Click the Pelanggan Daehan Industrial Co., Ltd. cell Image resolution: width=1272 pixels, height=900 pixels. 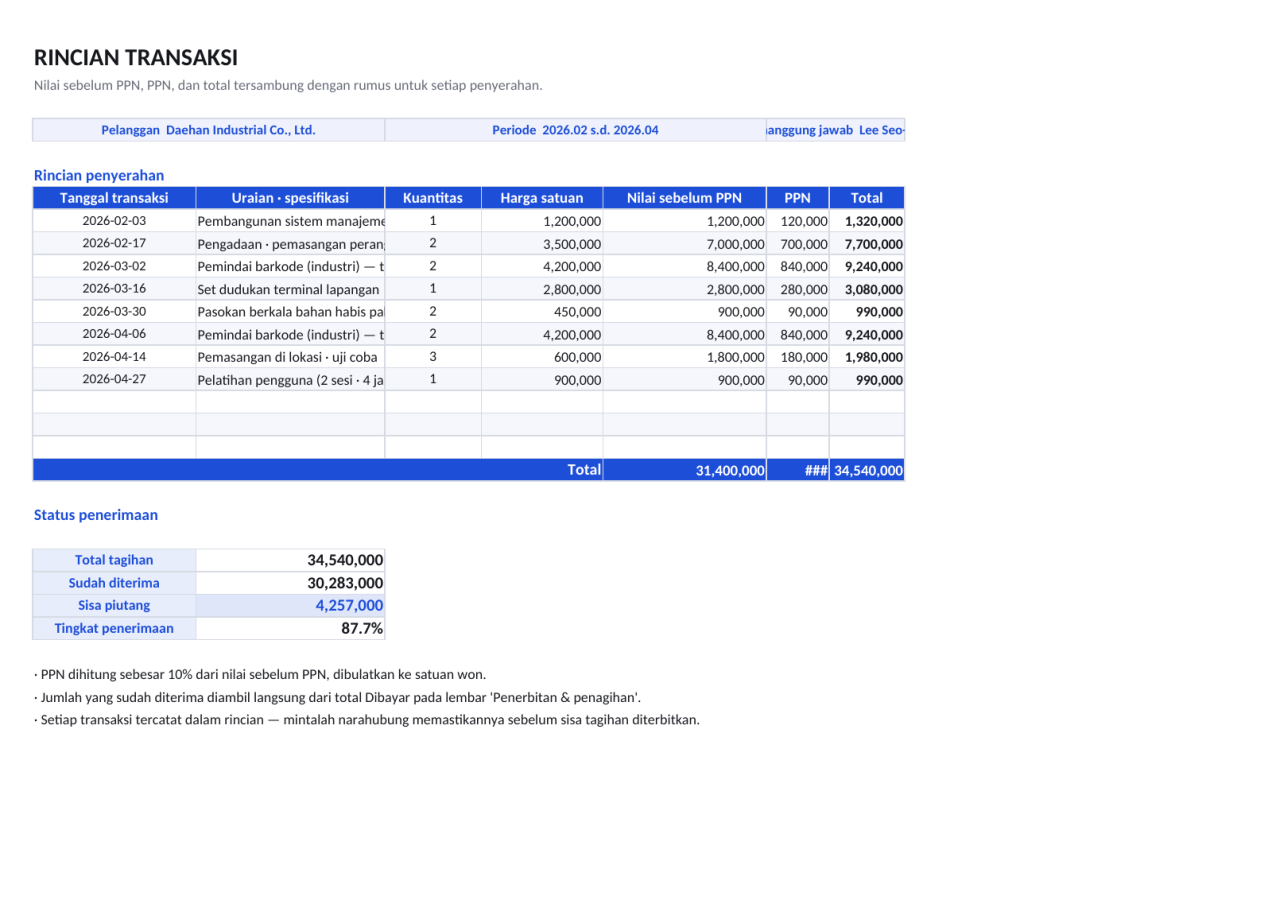[208, 130]
